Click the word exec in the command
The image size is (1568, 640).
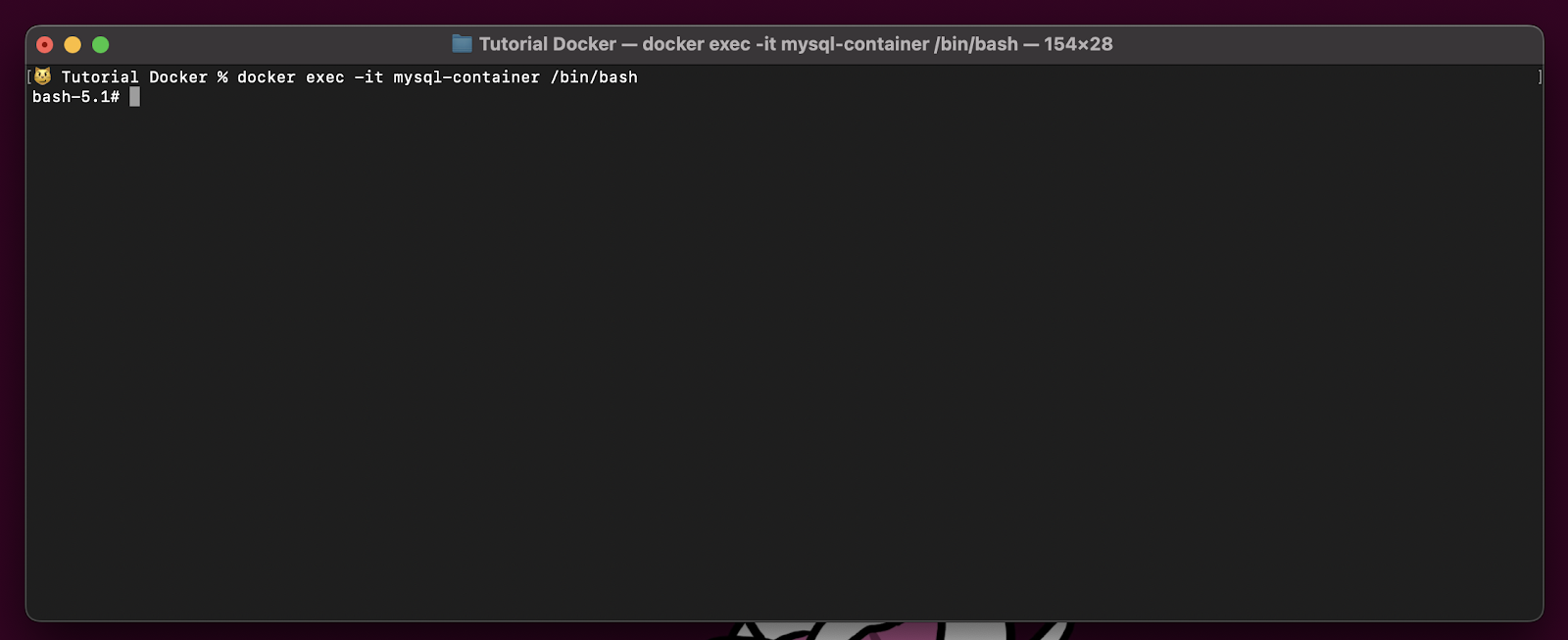325,77
